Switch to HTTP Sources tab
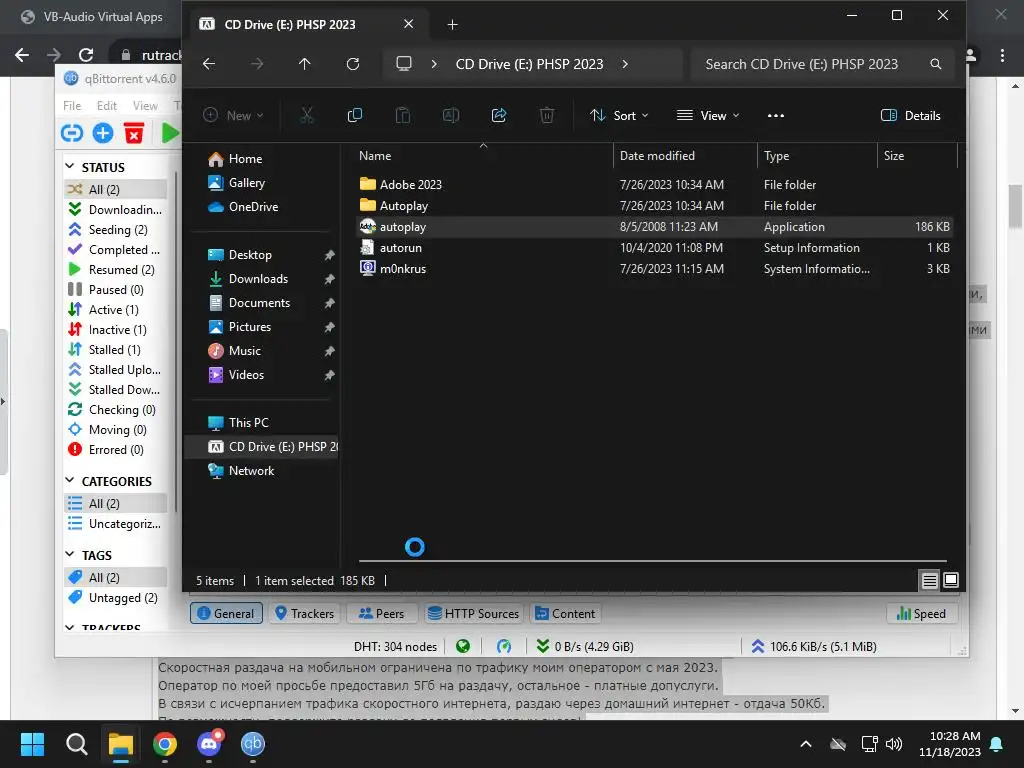This screenshot has width=1024, height=768. tap(473, 613)
